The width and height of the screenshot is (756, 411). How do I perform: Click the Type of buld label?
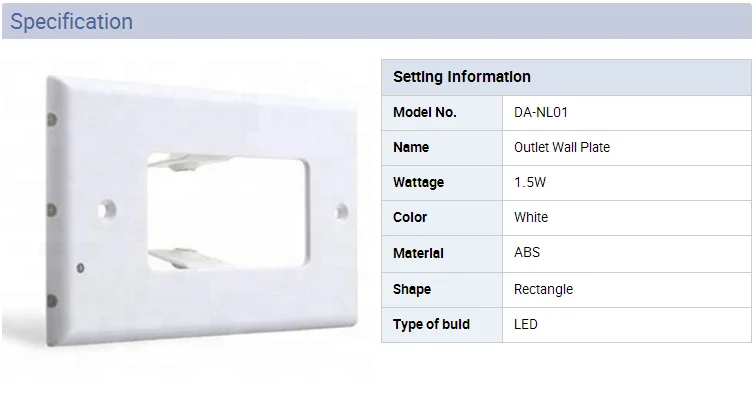click(x=431, y=324)
